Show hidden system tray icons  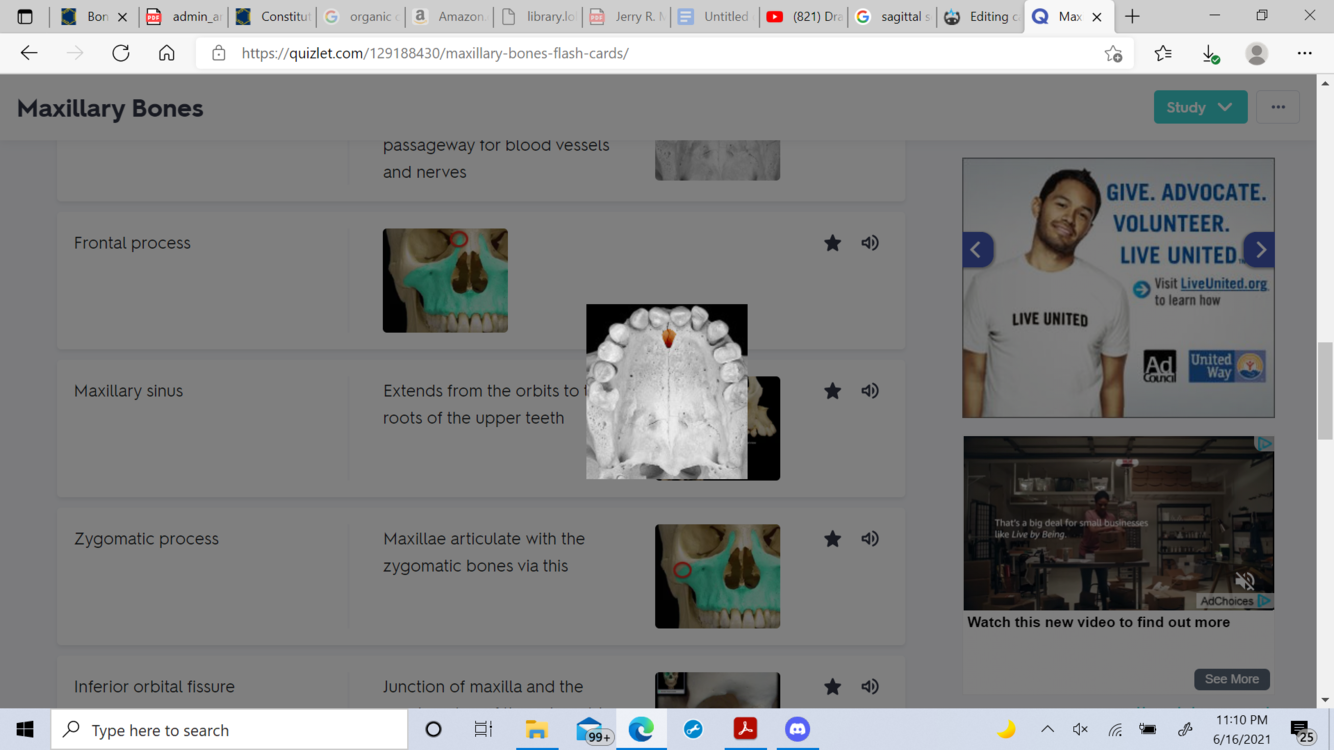point(1047,730)
